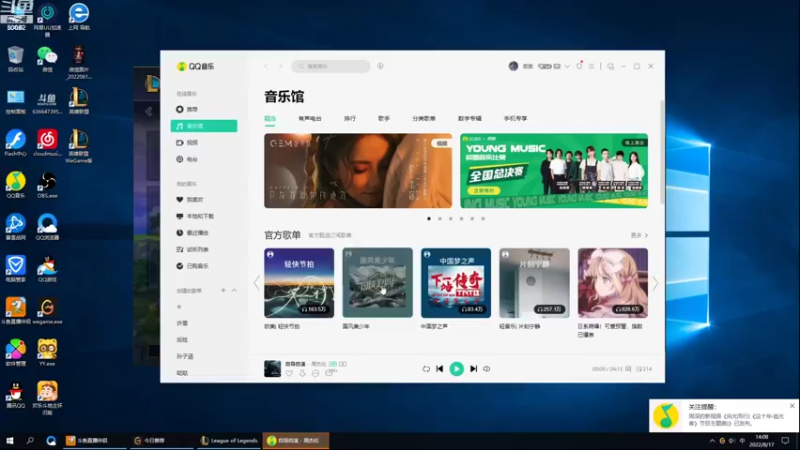800x450 pixels.
Task: Open more options for current song
Action: click(x=315, y=373)
